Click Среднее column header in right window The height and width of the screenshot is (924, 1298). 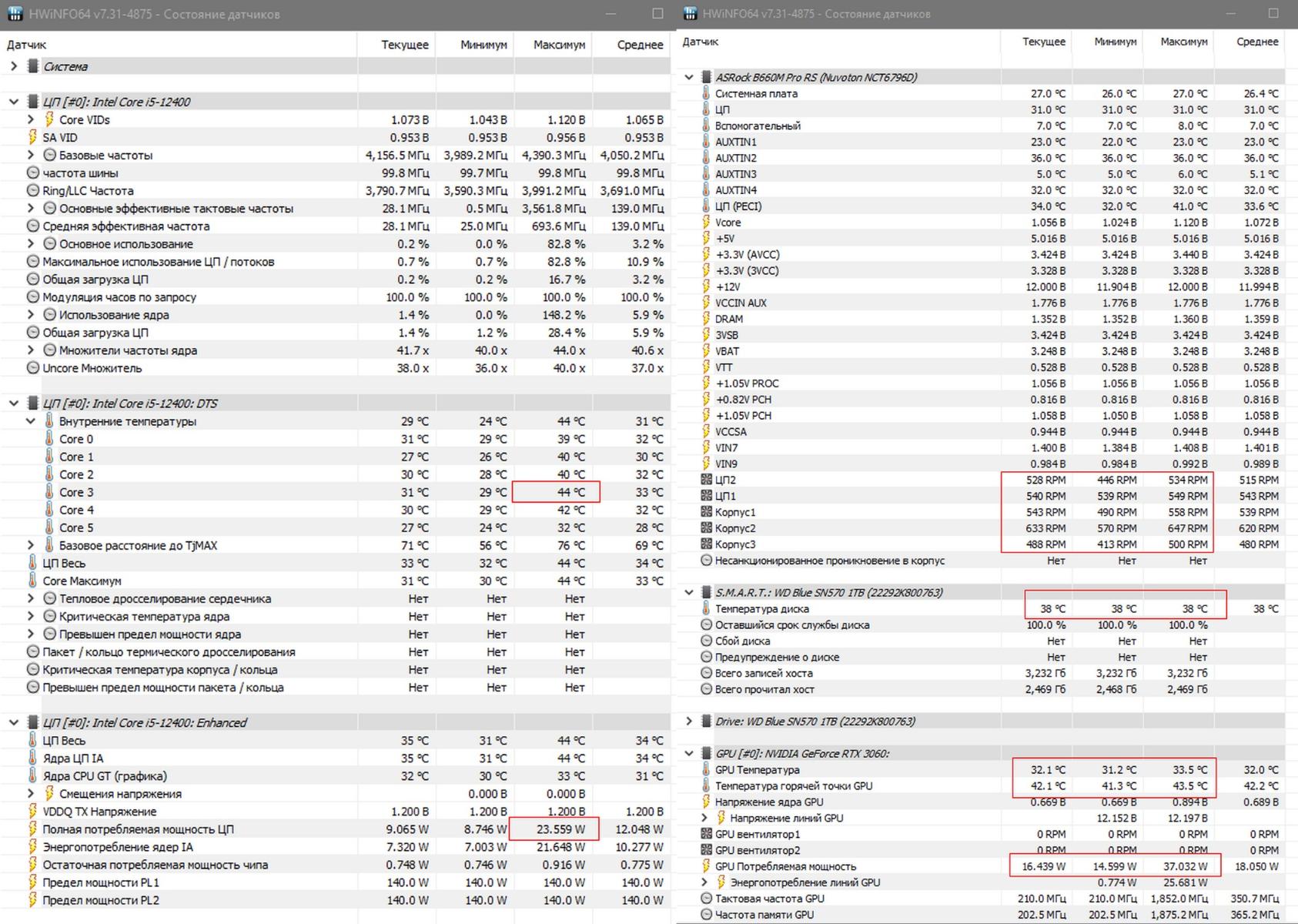pyautogui.click(x=1257, y=42)
